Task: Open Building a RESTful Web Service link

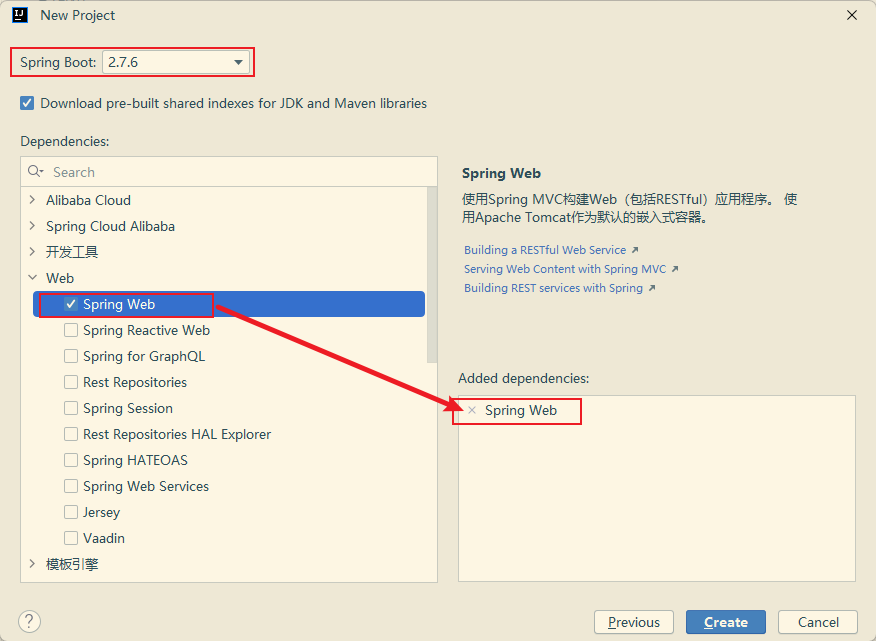Action: 545,250
